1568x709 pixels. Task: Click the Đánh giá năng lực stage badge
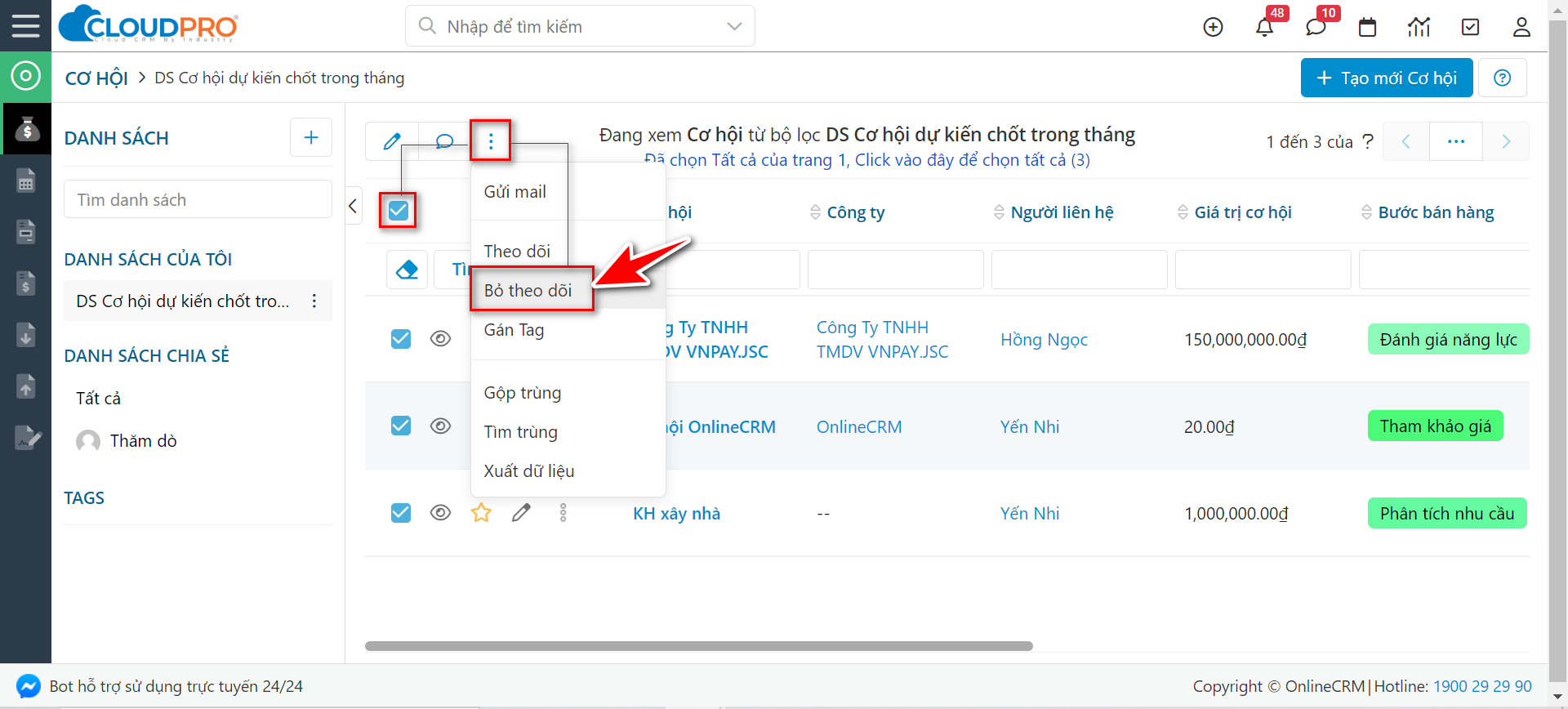1449,340
